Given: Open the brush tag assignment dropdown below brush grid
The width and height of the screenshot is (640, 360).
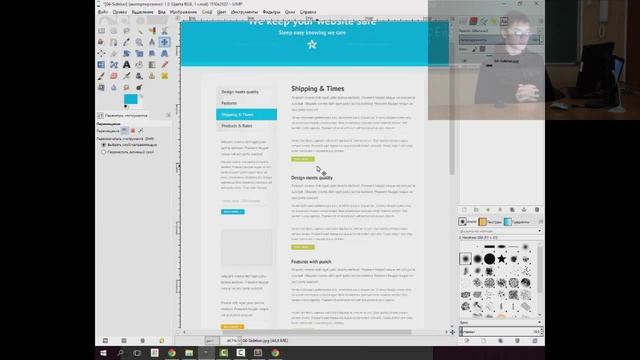Looking at the screenshot, I should pyautogui.click(x=540, y=322).
